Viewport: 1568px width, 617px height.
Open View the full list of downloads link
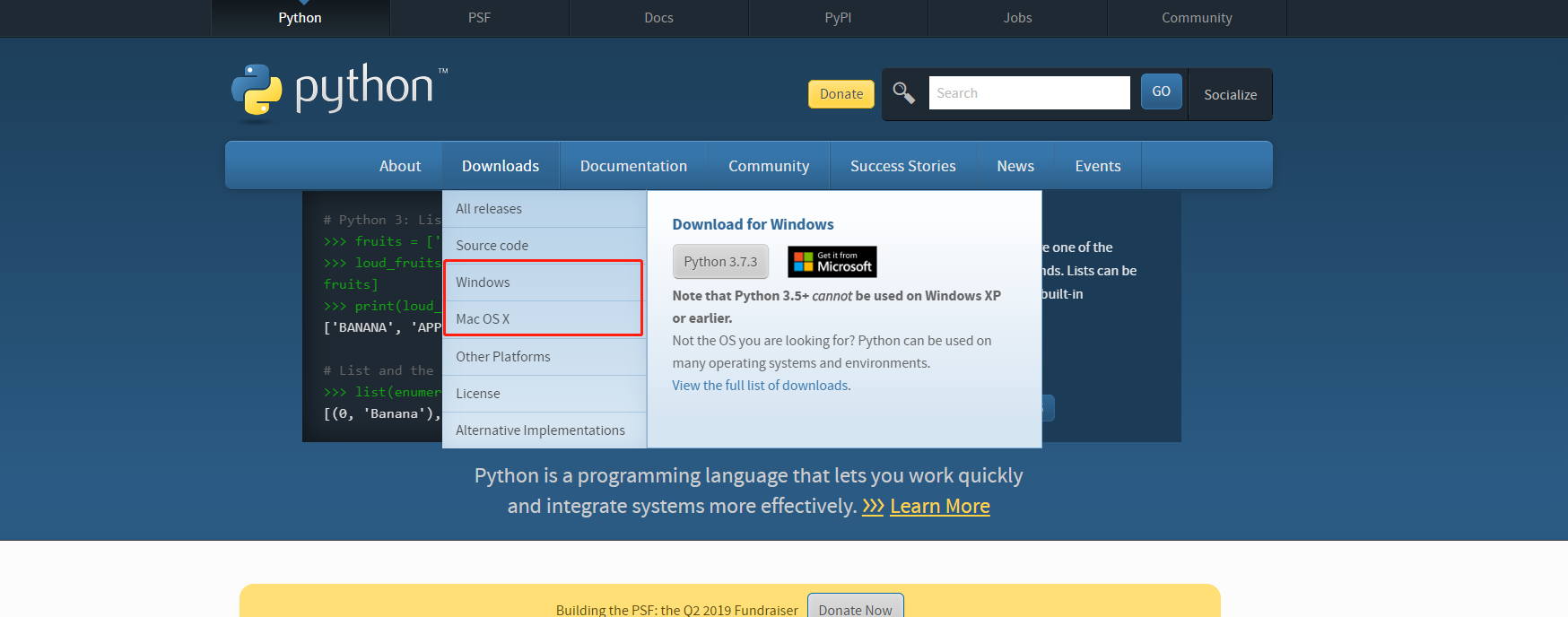click(762, 386)
